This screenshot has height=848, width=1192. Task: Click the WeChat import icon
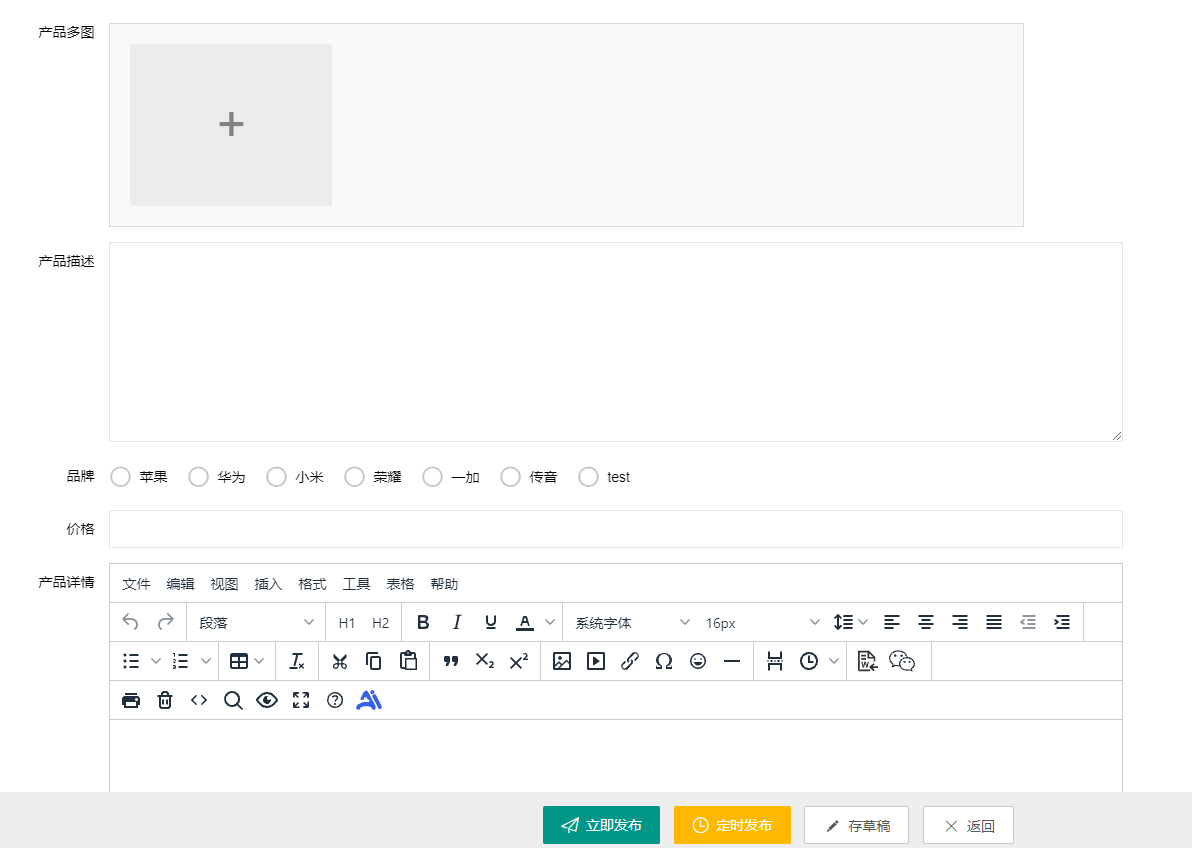pyautogui.click(x=902, y=661)
